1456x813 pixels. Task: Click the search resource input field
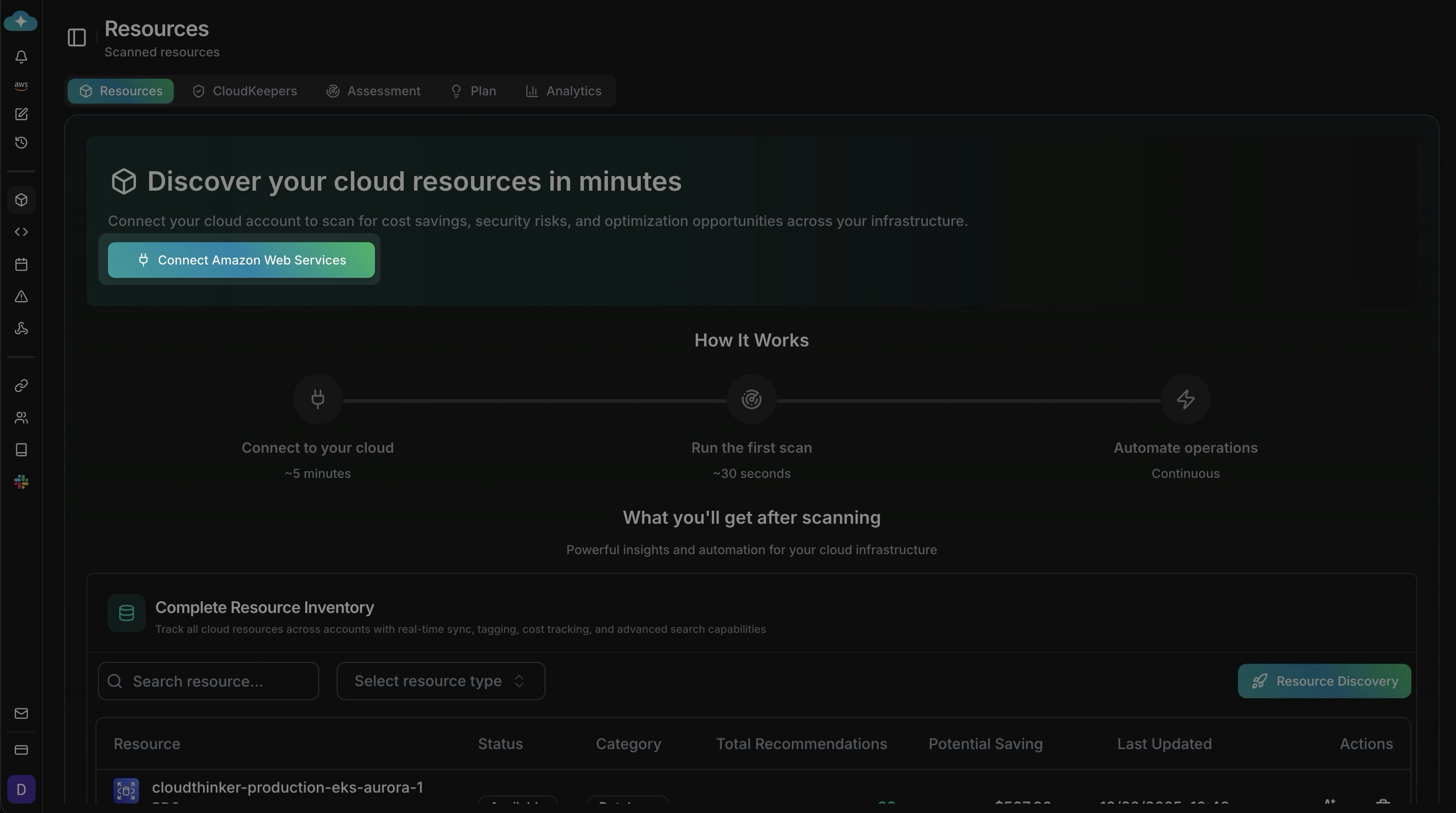tap(208, 681)
